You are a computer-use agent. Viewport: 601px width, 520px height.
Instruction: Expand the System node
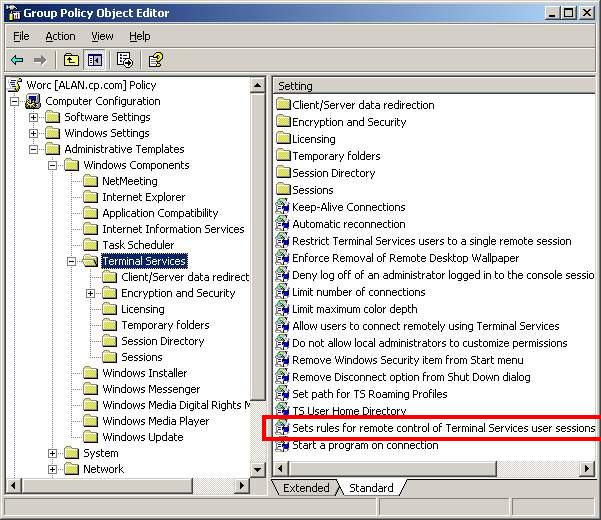(x=53, y=453)
